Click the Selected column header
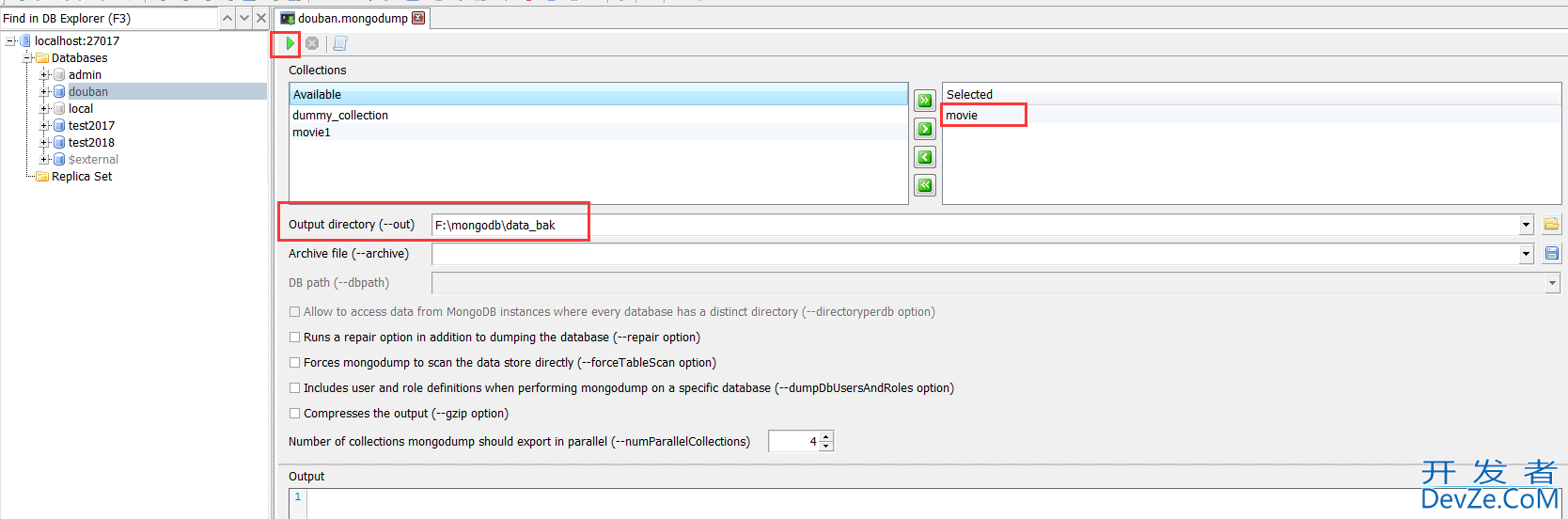Viewport: 1568px width, 519px height. 1251,94
